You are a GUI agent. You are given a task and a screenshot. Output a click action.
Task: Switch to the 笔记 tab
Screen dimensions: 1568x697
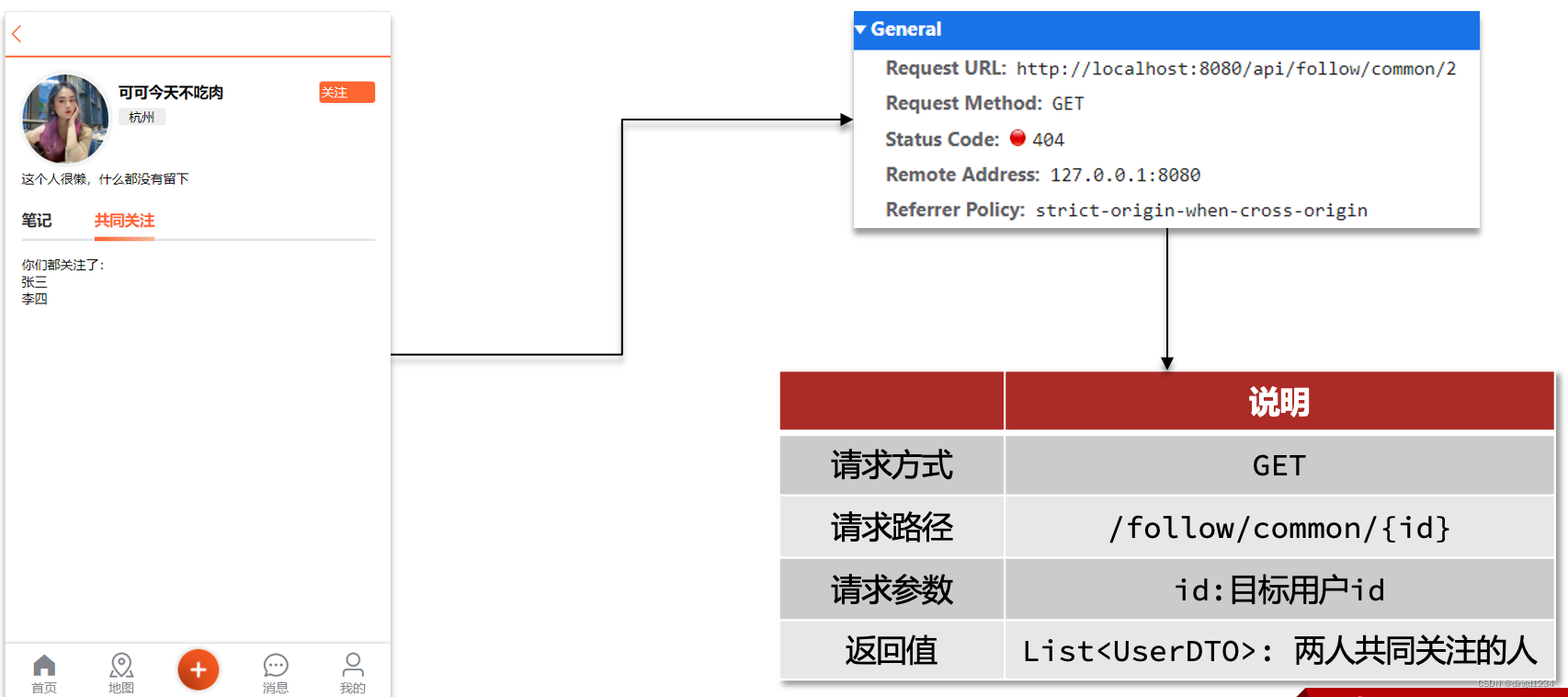37,221
